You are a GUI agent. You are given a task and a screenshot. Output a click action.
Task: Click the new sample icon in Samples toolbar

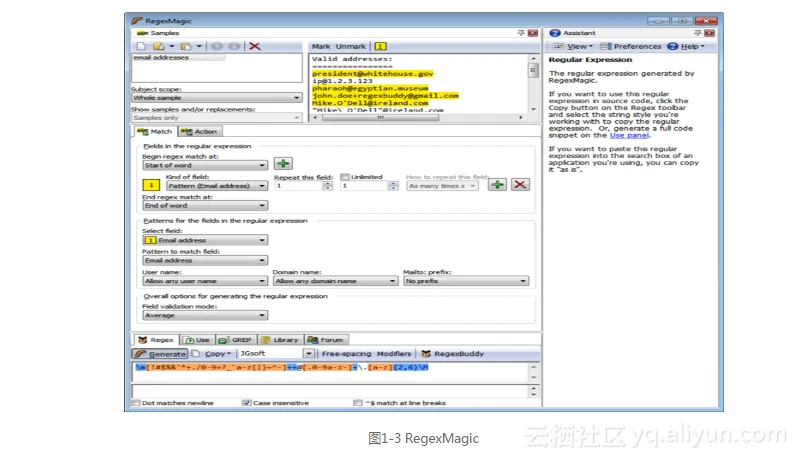click(141, 46)
